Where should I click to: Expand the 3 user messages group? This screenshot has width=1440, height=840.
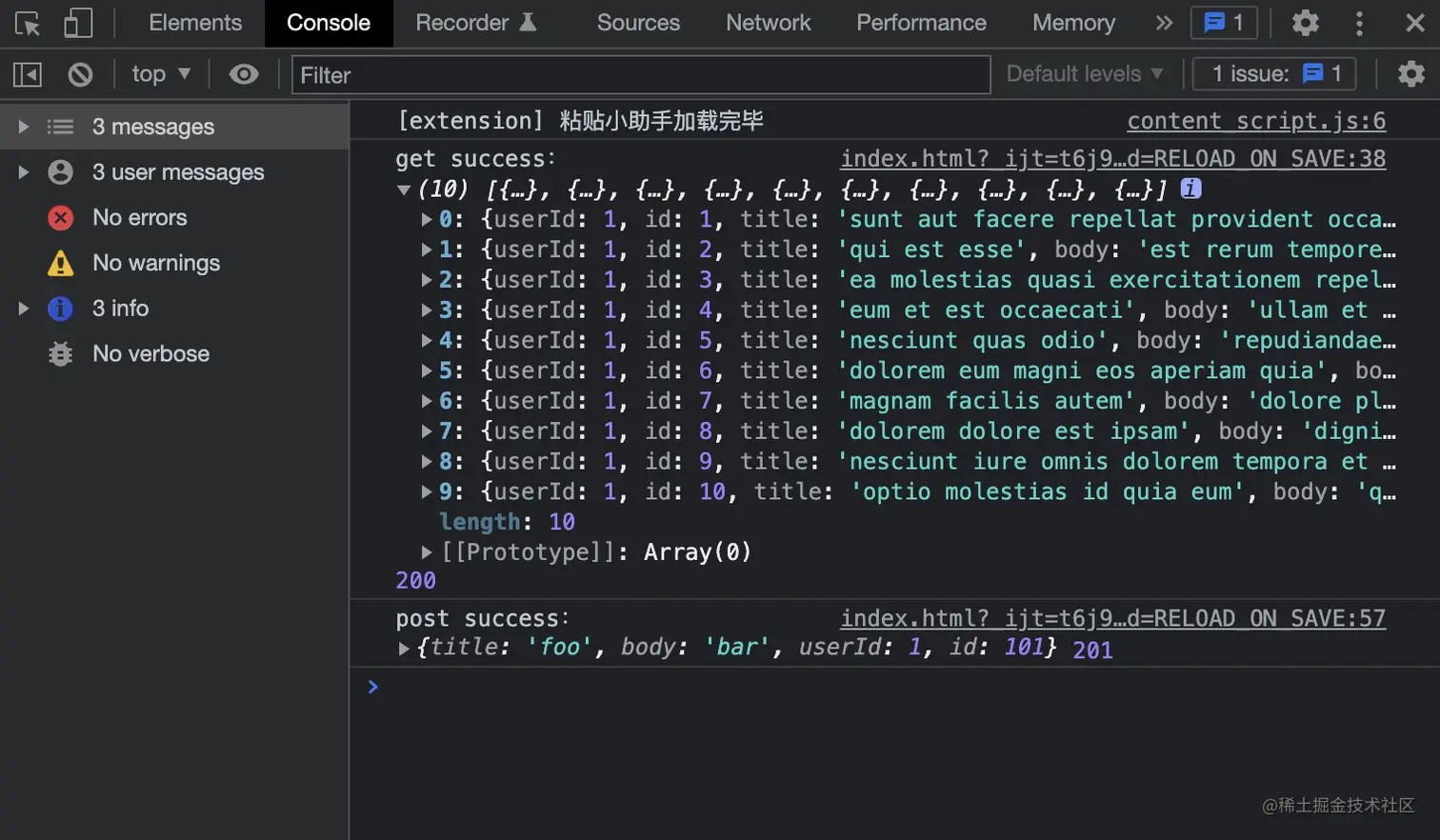pyautogui.click(x=24, y=172)
